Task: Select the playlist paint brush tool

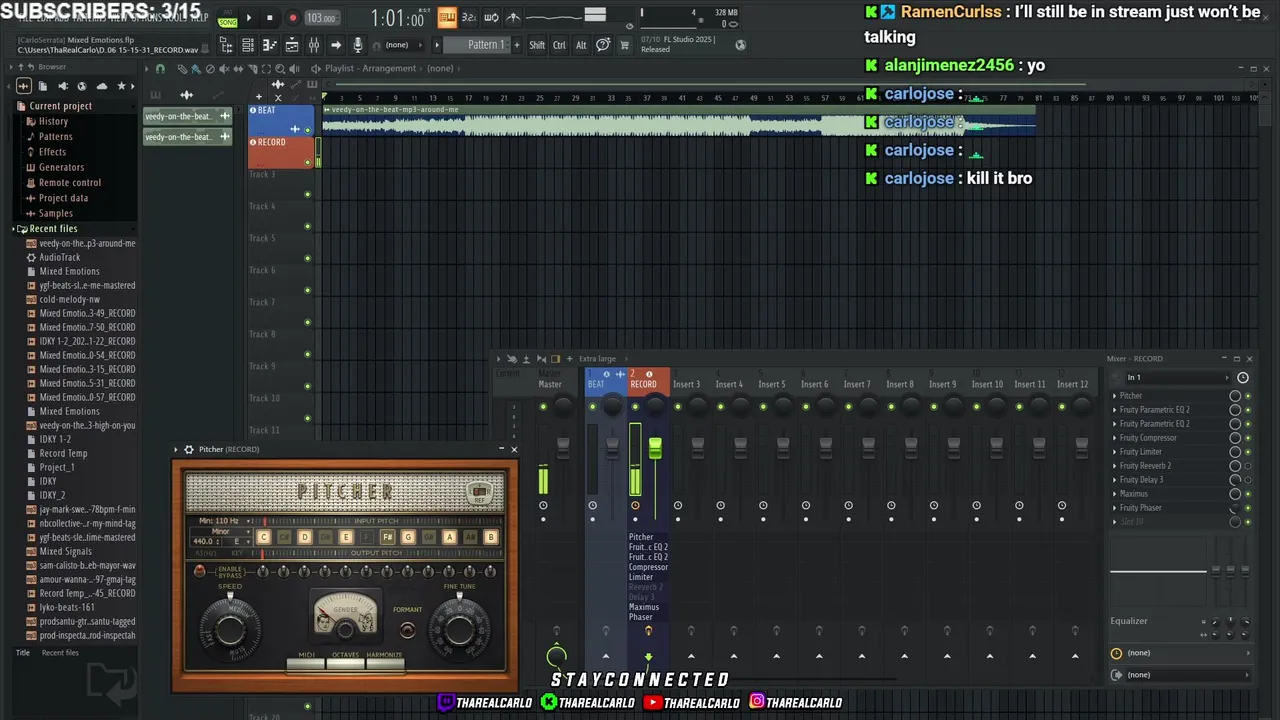Action: 195,68
